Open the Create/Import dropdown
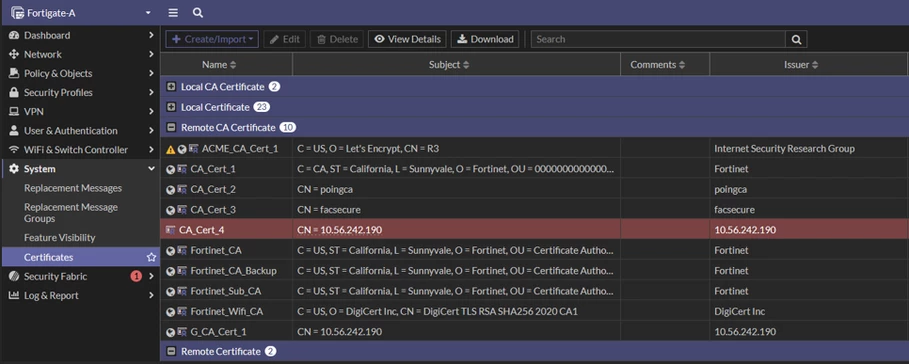Screen dimensions: 909x364 click(212, 39)
